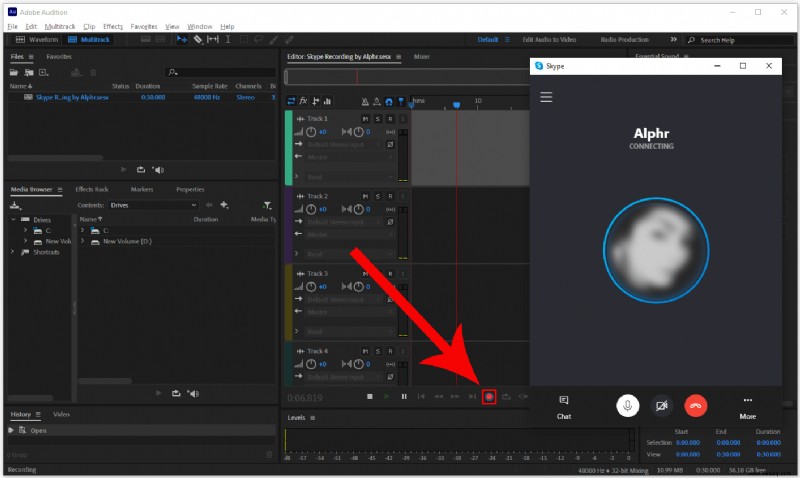
Task: Select the Time Selection tool
Action: [228, 39]
